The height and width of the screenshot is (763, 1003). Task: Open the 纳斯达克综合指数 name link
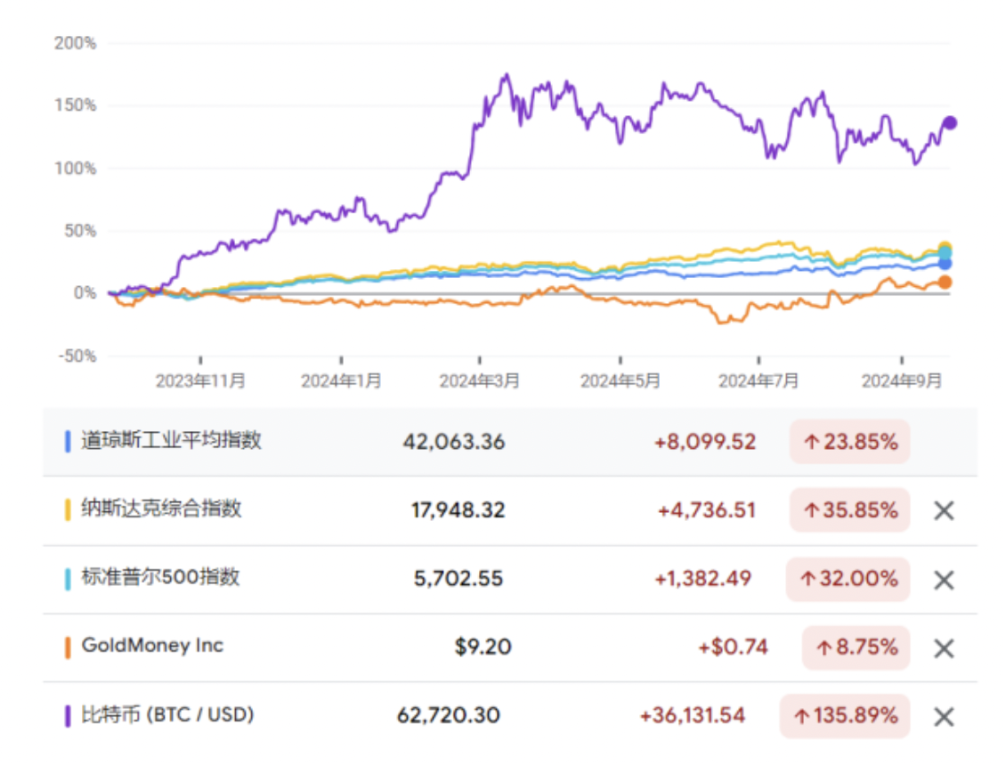click(161, 509)
